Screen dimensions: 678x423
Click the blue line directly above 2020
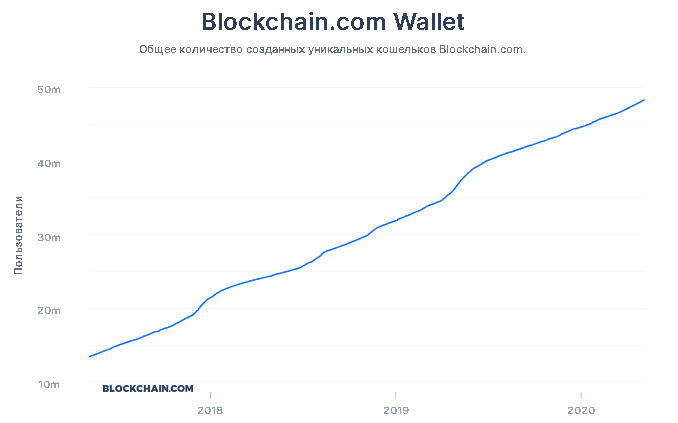[x=581, y=127]
